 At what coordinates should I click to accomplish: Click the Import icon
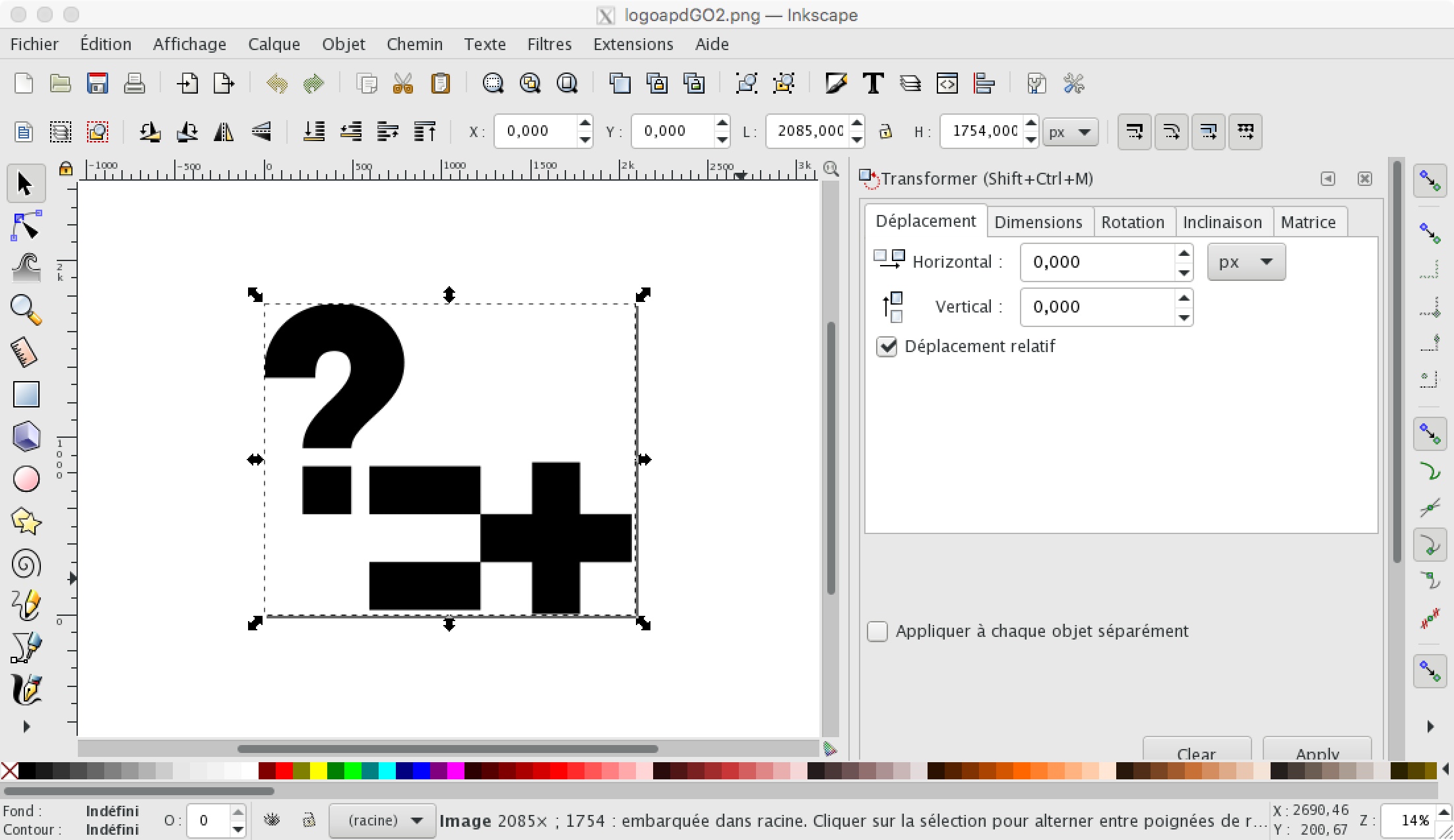pos(187,84)
